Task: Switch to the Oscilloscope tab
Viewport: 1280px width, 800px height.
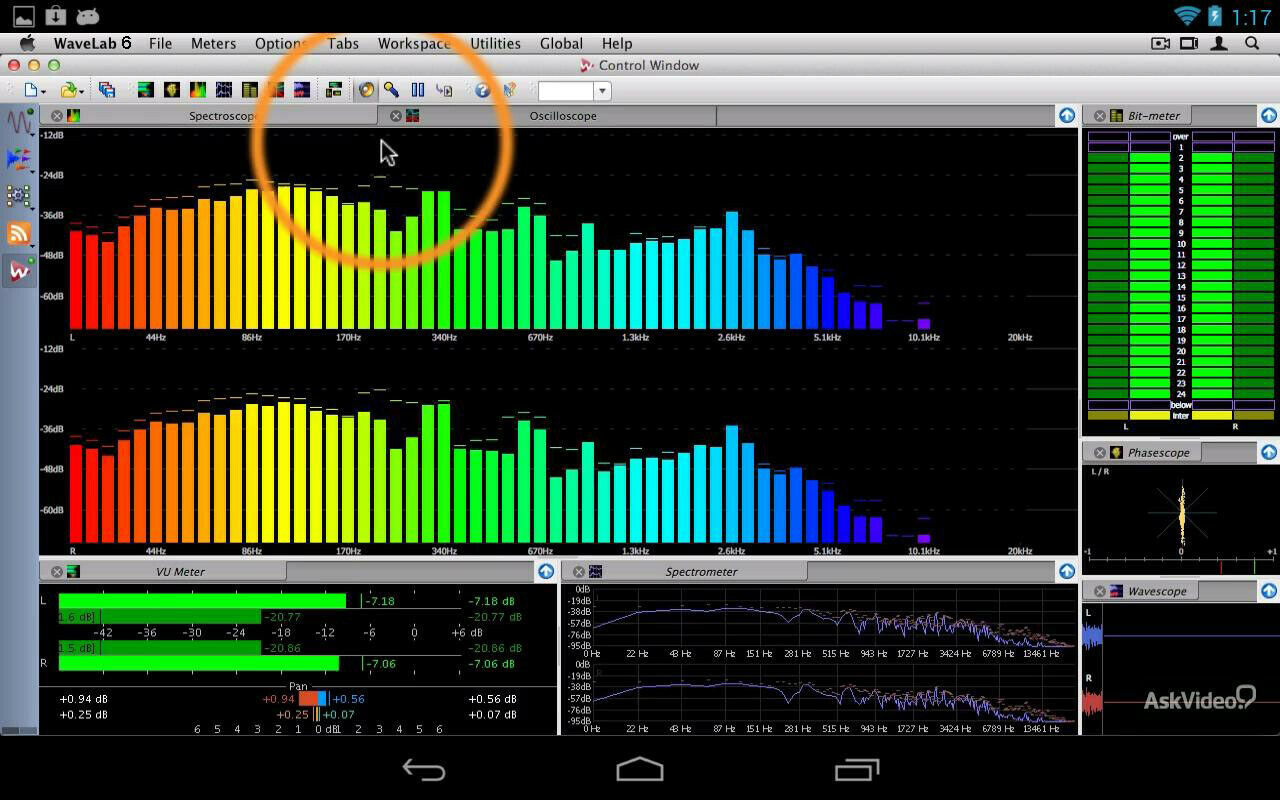Action: (x=563, y=115)
